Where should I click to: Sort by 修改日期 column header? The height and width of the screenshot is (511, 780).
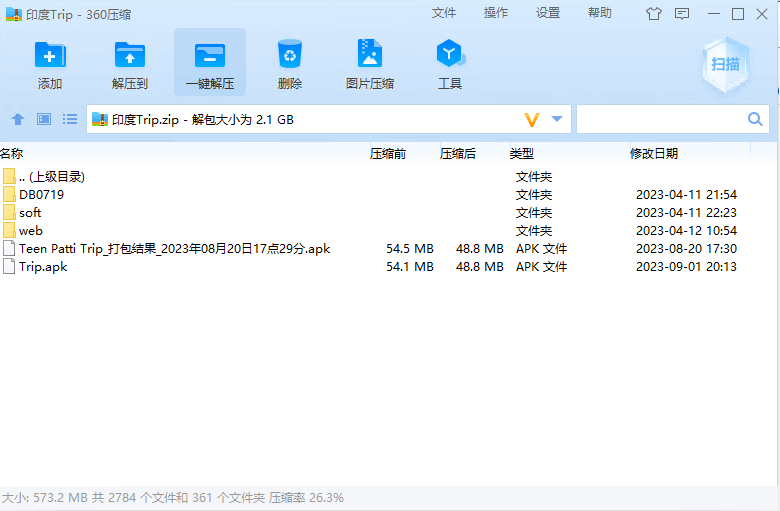tap(653, 154)
